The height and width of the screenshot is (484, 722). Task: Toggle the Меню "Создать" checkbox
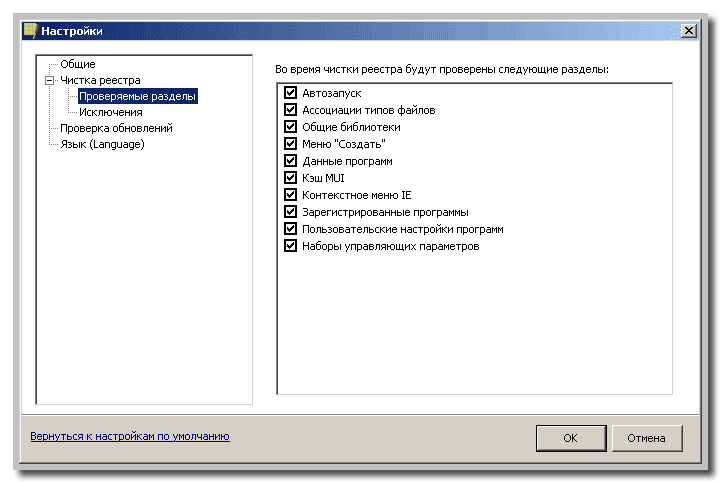pos(290,144)
